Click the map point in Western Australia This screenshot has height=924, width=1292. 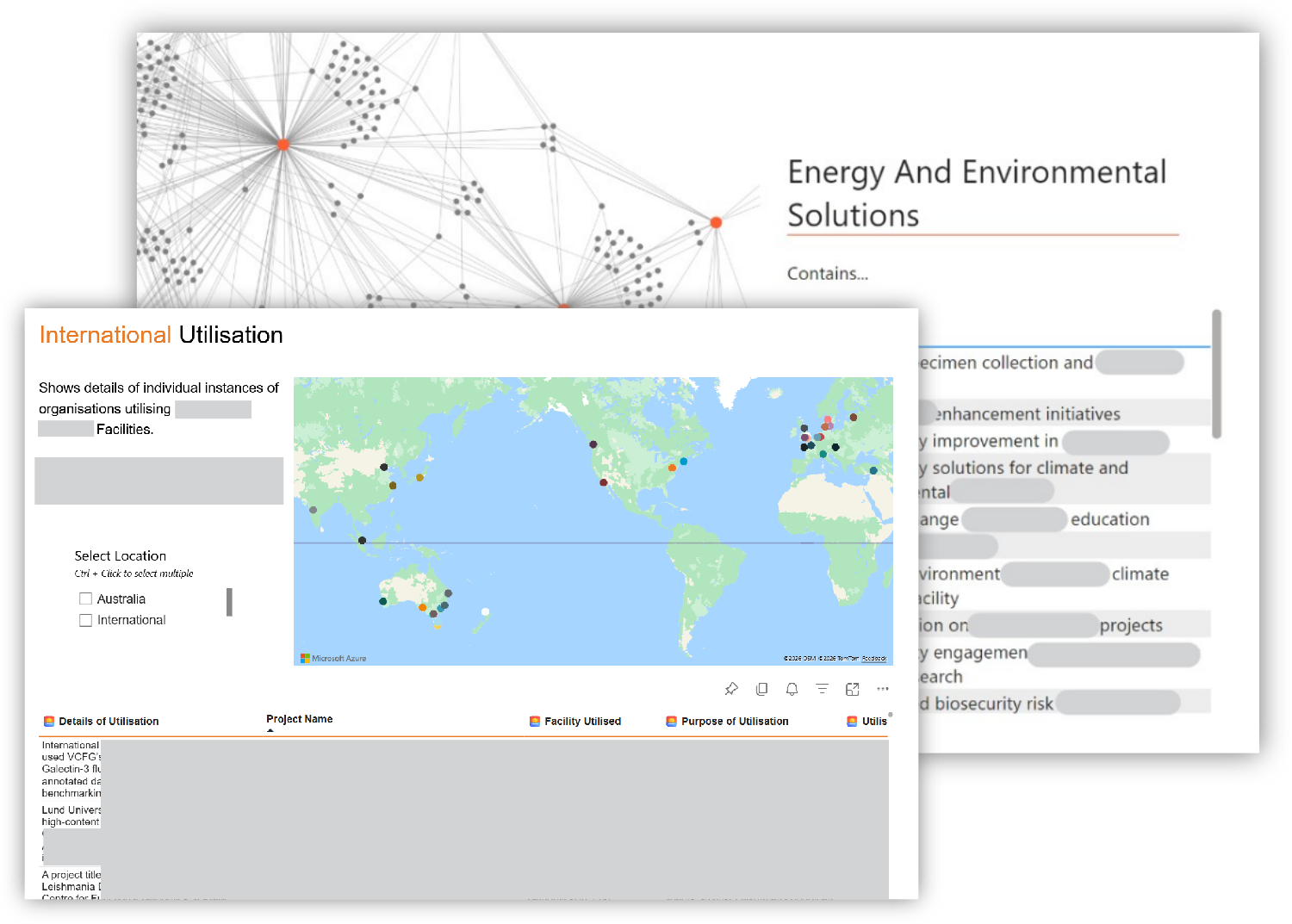point(382,601)
